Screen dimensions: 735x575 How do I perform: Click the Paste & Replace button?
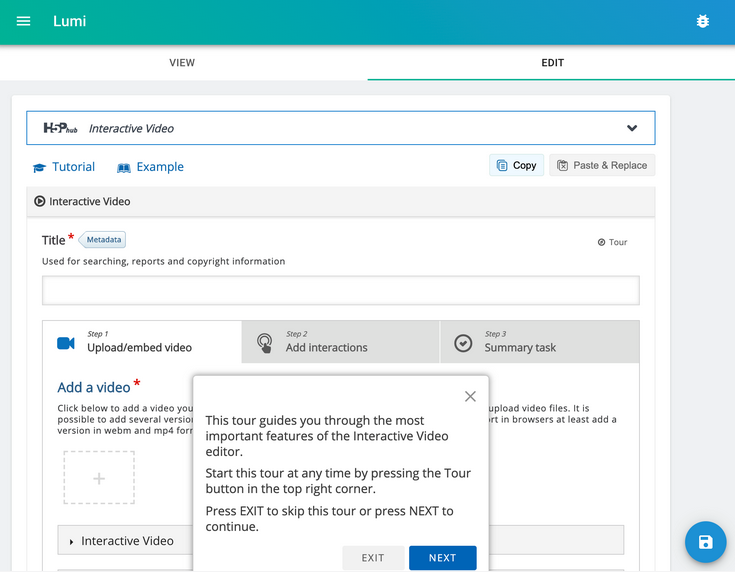pyautogui.click(x=602, y=165)
